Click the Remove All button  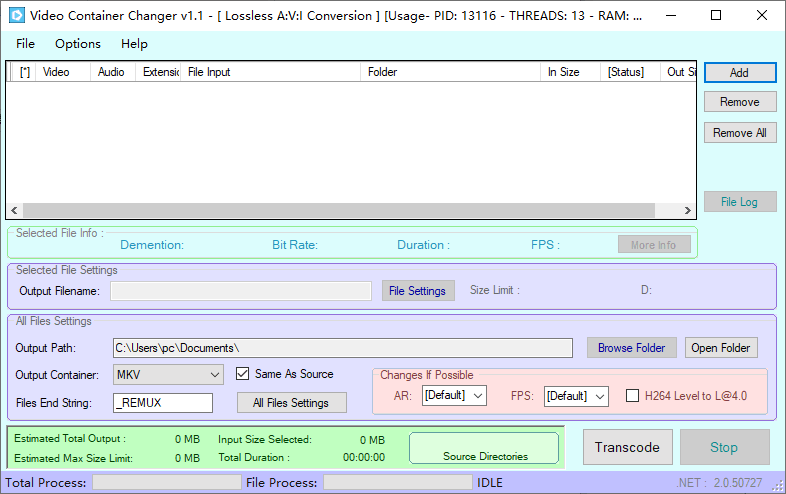[x=740, y=133]
